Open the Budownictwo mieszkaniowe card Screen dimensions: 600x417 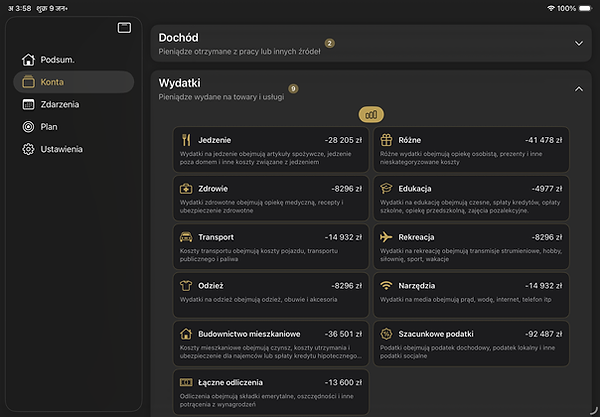(x=271, y=342)
